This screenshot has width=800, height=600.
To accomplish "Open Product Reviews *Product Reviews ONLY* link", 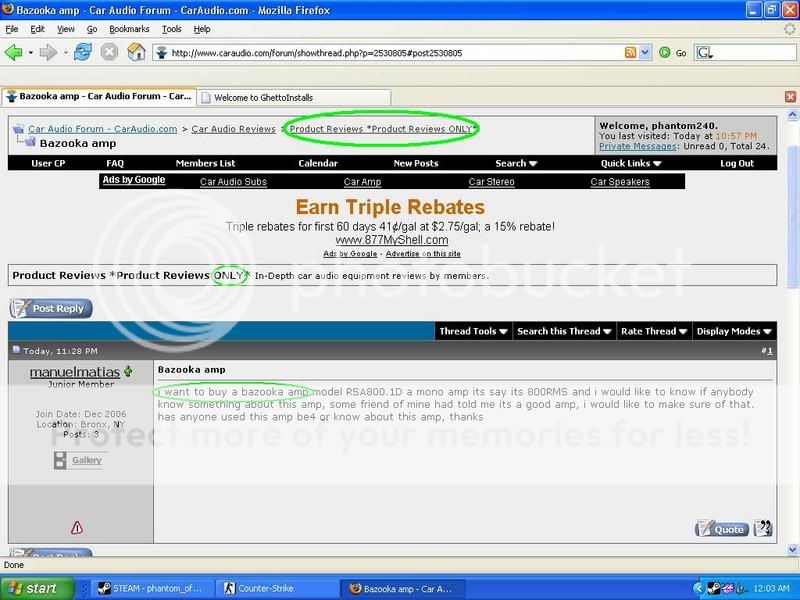I will [382, 129].
